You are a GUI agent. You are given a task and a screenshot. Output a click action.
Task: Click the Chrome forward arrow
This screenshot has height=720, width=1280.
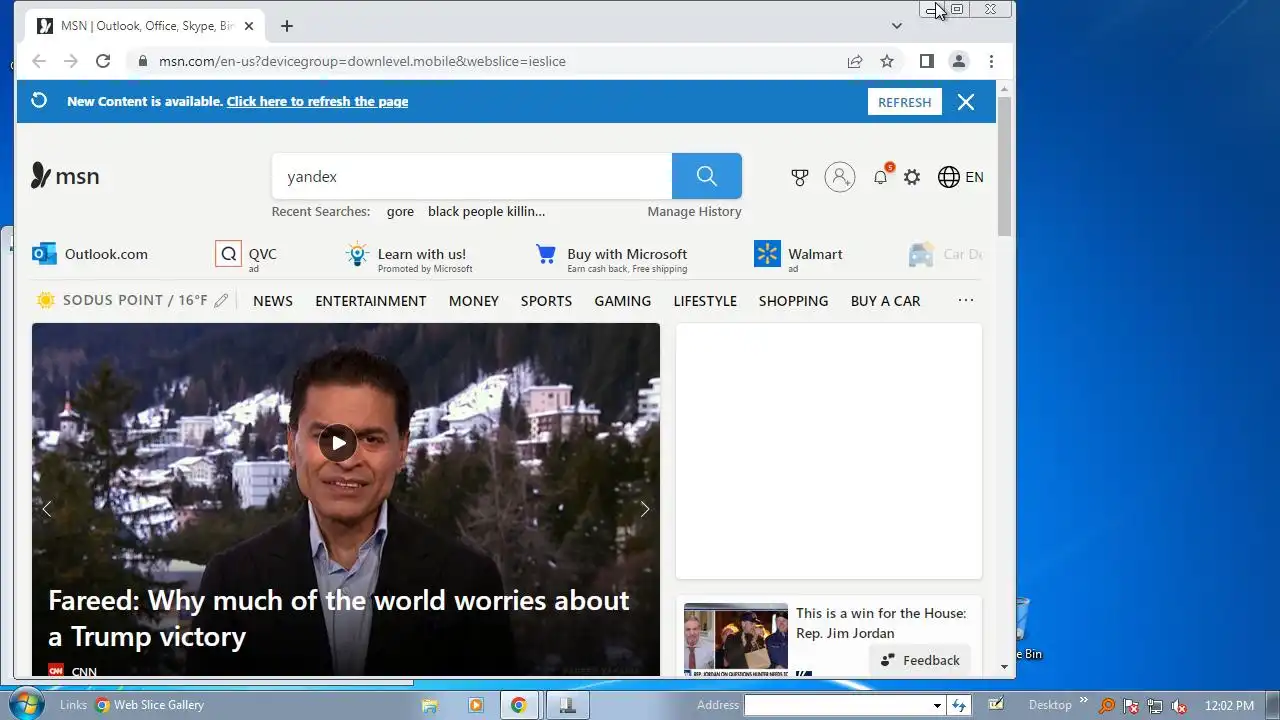(x=71, y=61)
